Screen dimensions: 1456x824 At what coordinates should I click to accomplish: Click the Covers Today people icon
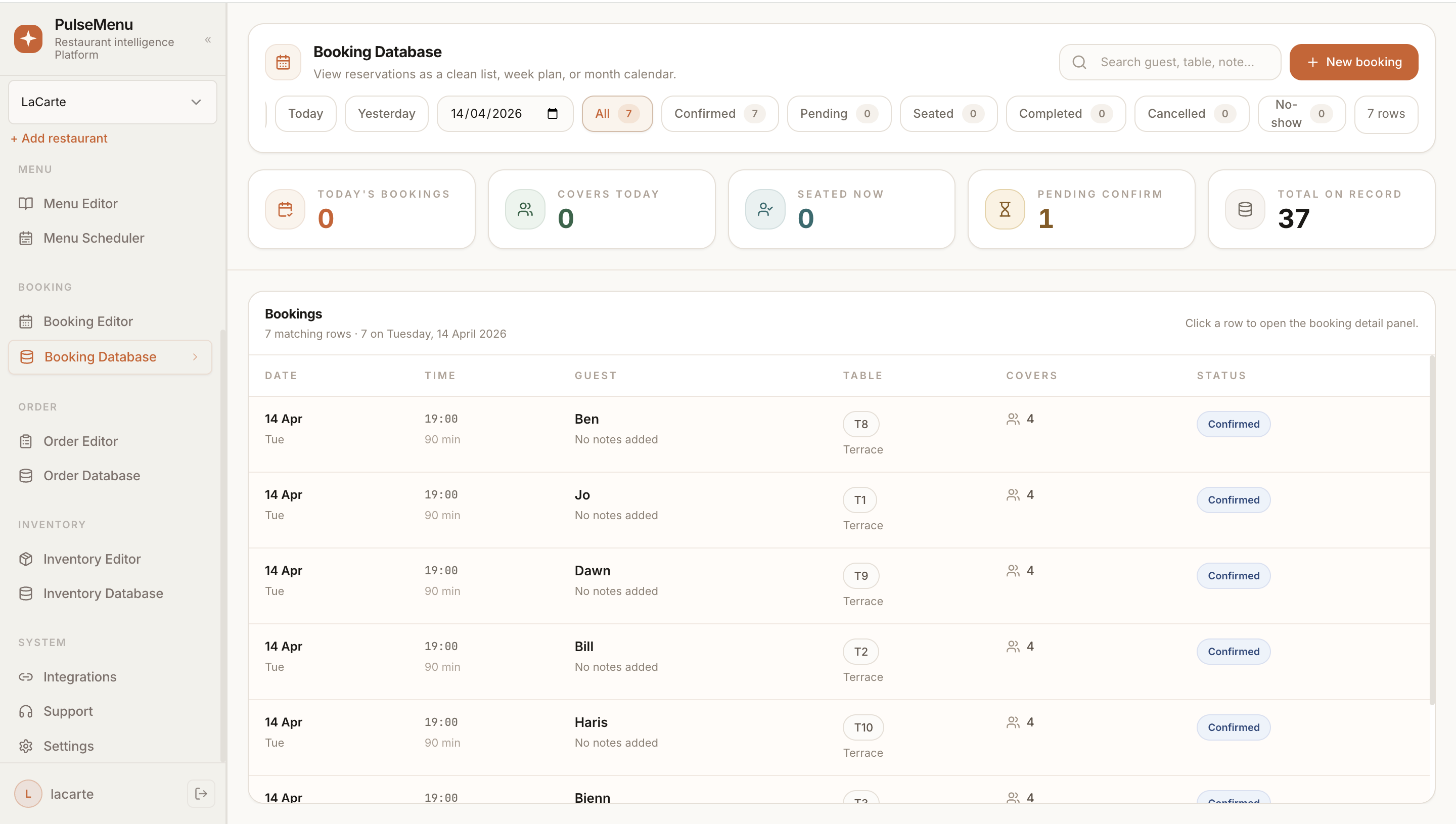(x=525, y=209)
